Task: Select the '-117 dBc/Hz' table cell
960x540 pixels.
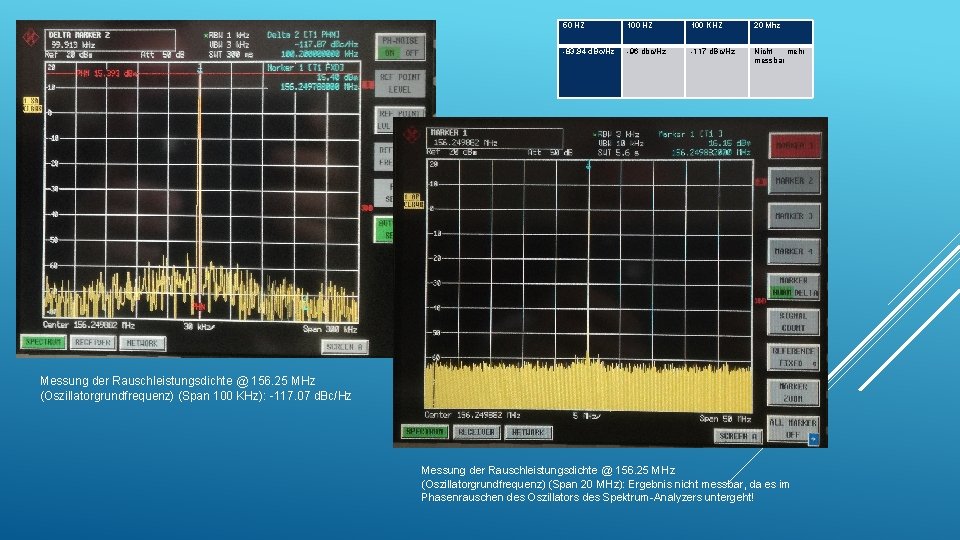Action: click(x=717, y=72)
